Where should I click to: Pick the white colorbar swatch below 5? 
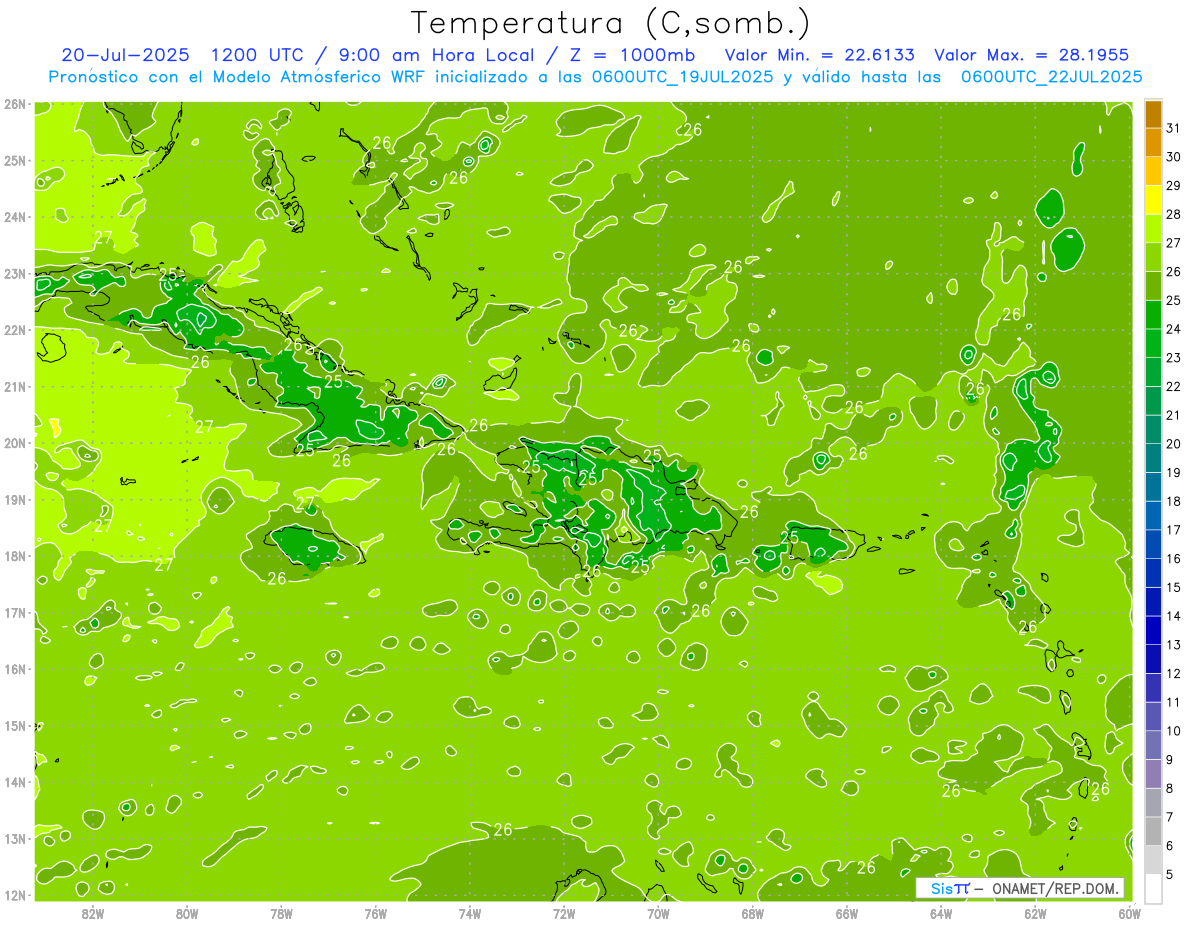(x=1153, y=888)
